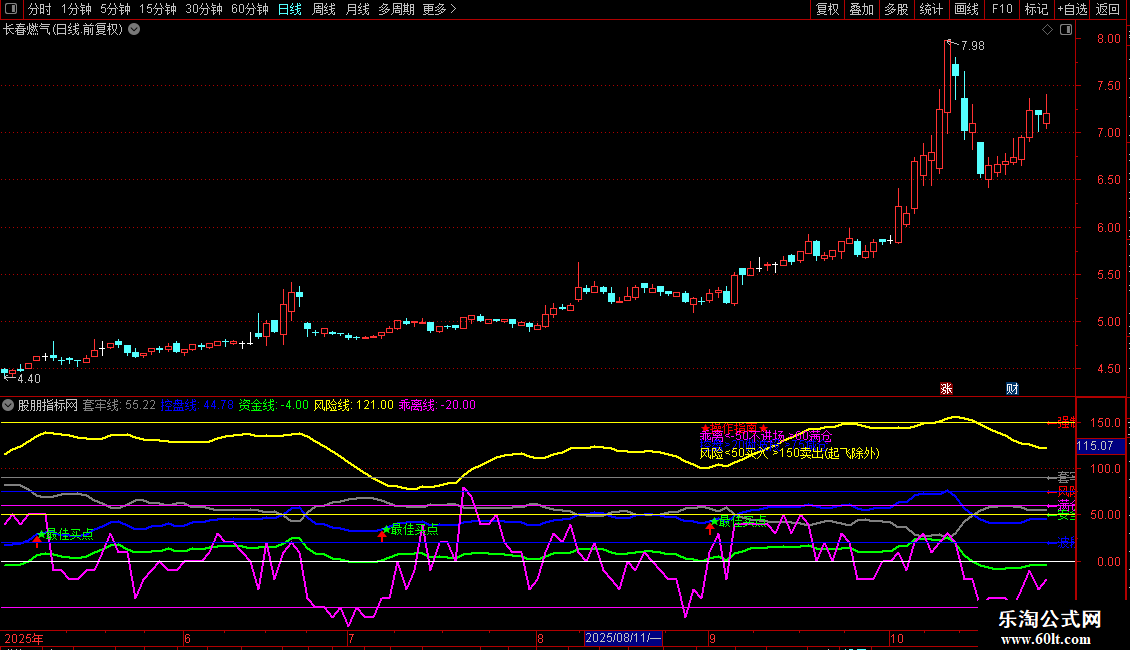Open the 画线 drawing tools
1130x650 pixels.
966,9
